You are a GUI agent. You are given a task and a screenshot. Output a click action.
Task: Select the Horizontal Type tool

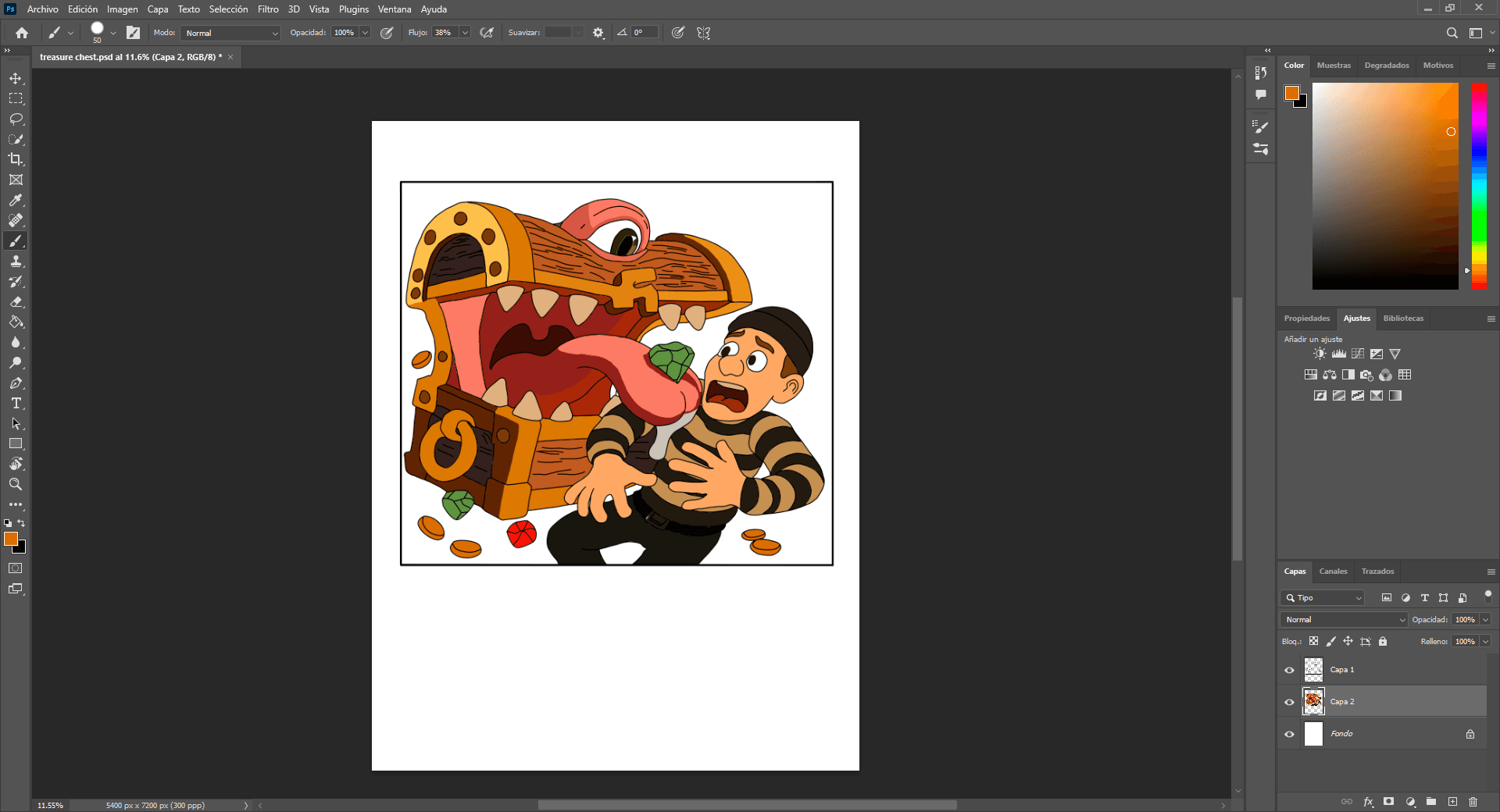[x=16, y=403]
